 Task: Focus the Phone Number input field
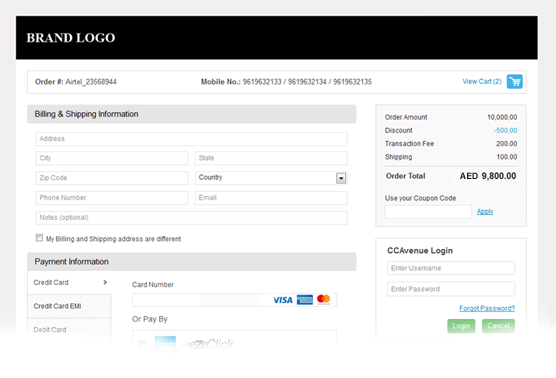click(x=112, y=198)
